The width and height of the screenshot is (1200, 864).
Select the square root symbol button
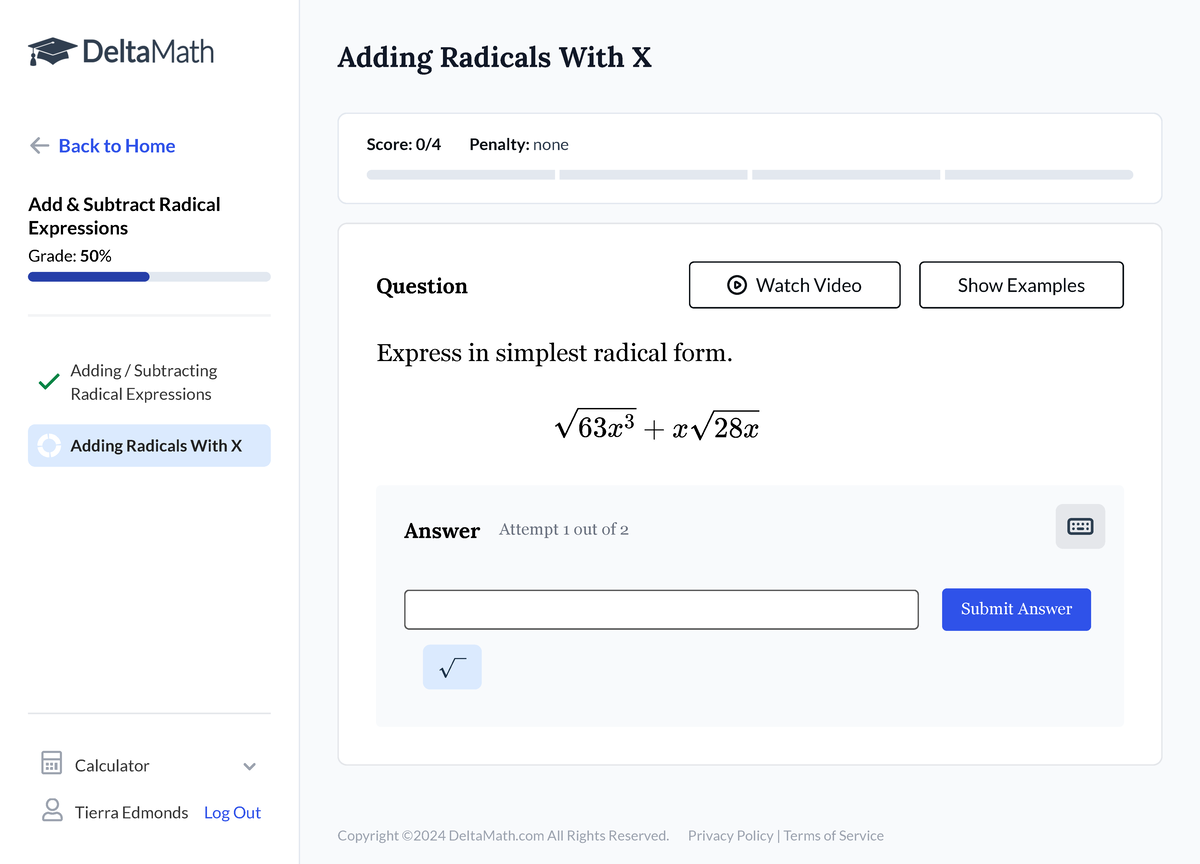tap(452, 667)
